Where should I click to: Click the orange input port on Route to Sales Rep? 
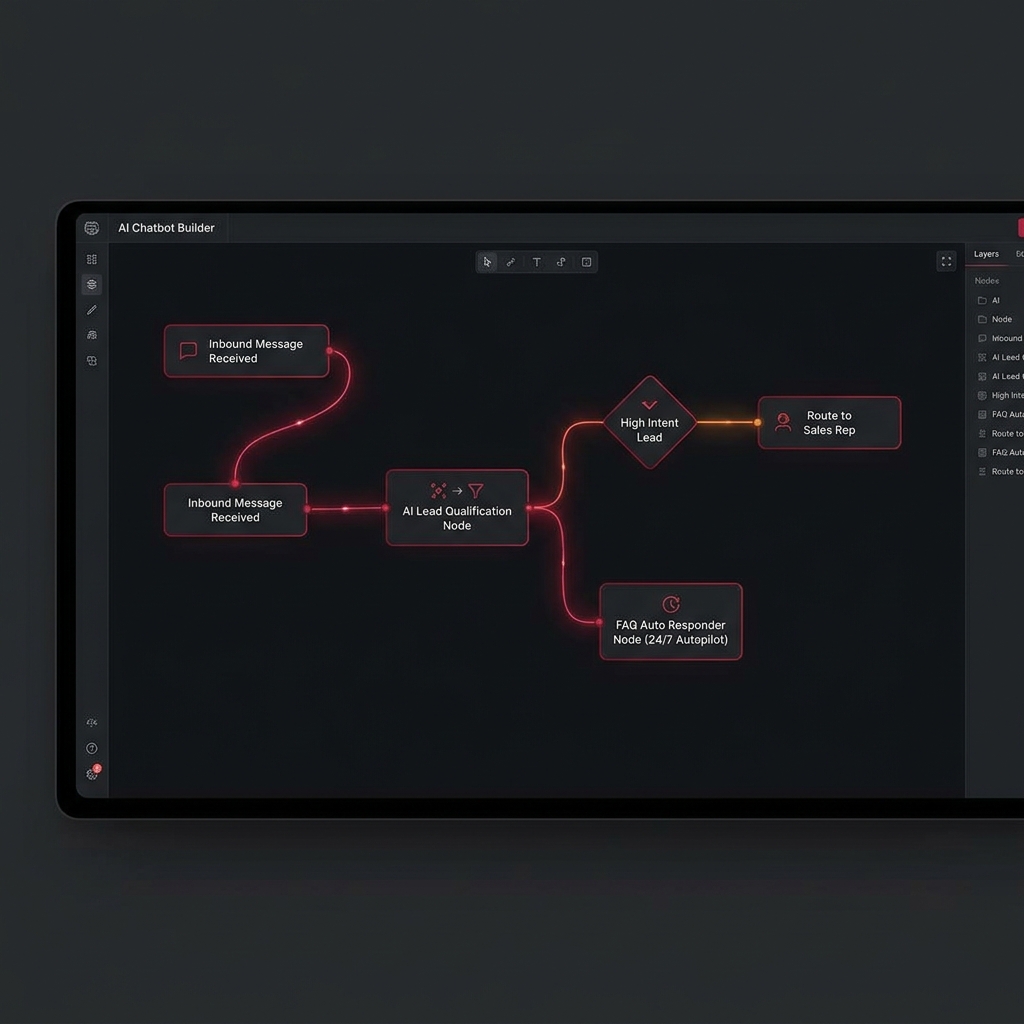click(x=758, y=423)
